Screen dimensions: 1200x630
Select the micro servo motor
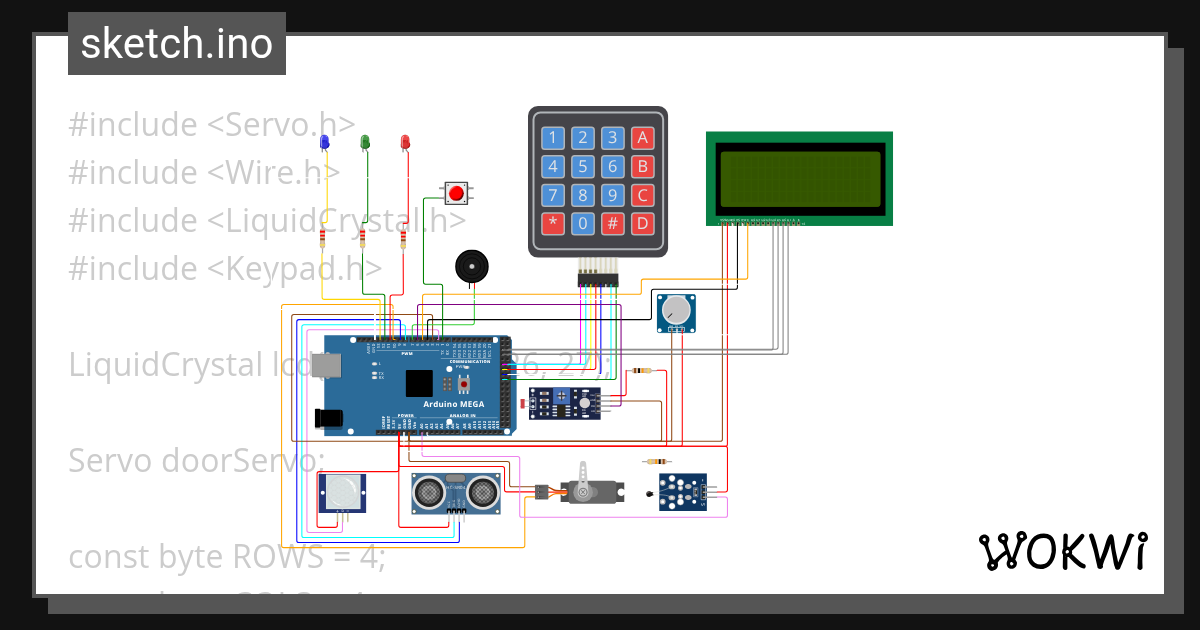tap(590, 490)
